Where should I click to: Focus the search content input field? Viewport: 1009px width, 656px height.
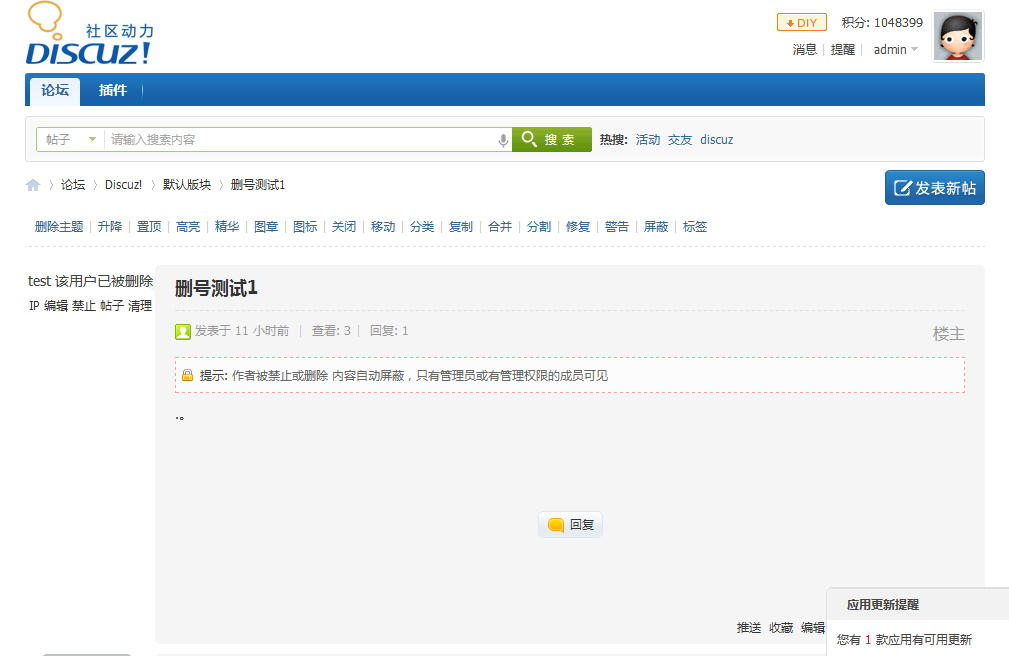pos(301,140)
